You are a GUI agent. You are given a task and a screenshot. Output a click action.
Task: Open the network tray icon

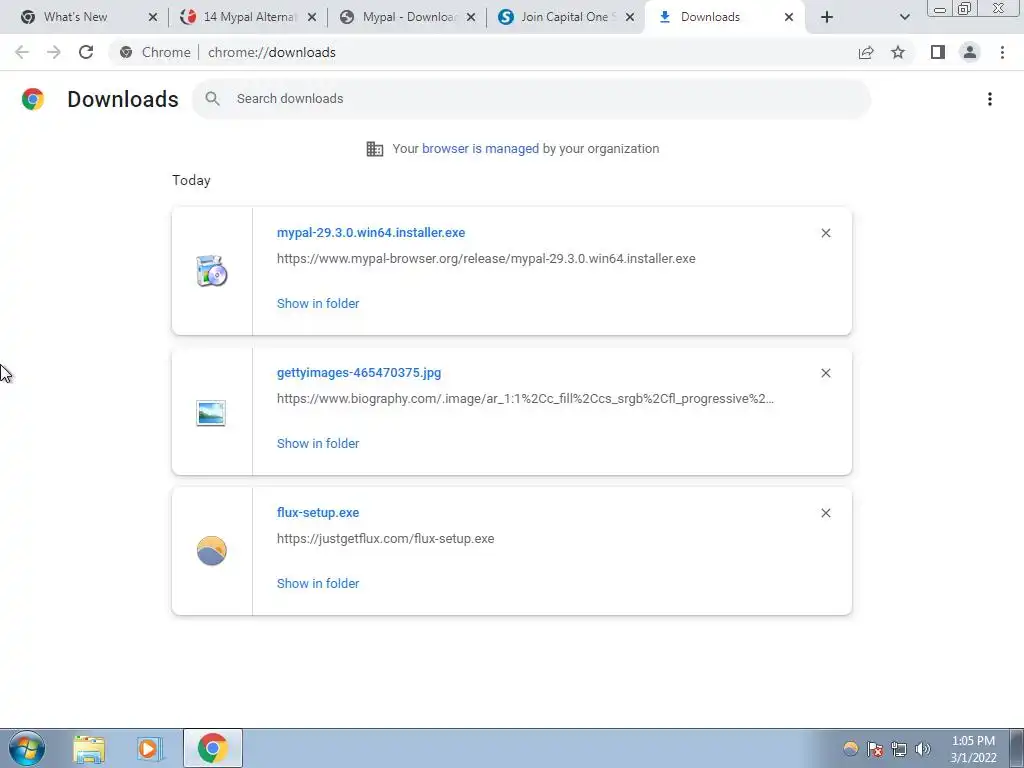[x=899, y=749]
